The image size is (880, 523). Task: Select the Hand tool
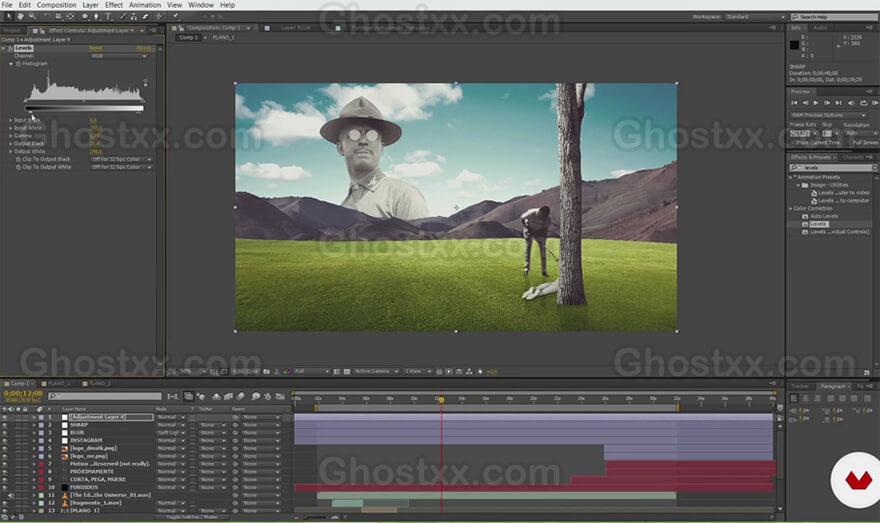click(20, 17)
